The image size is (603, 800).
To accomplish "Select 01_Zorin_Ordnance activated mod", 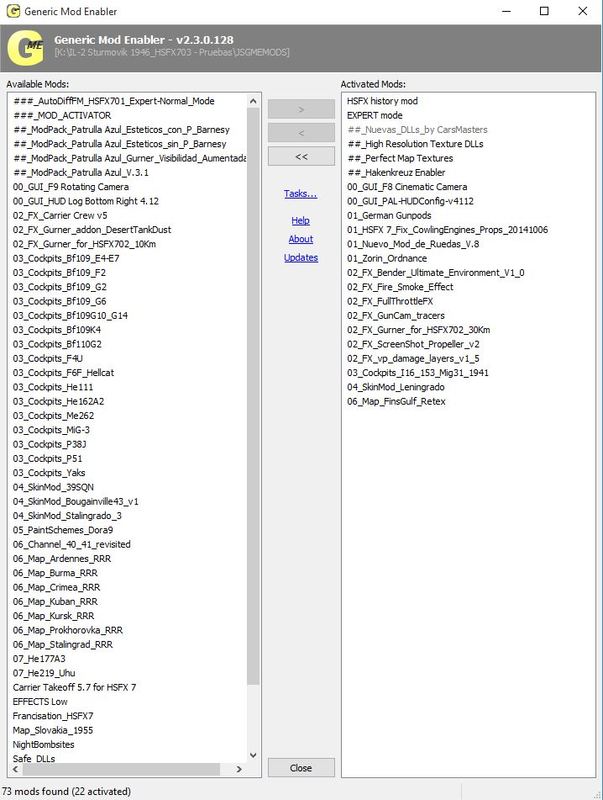I will [387, 258].
